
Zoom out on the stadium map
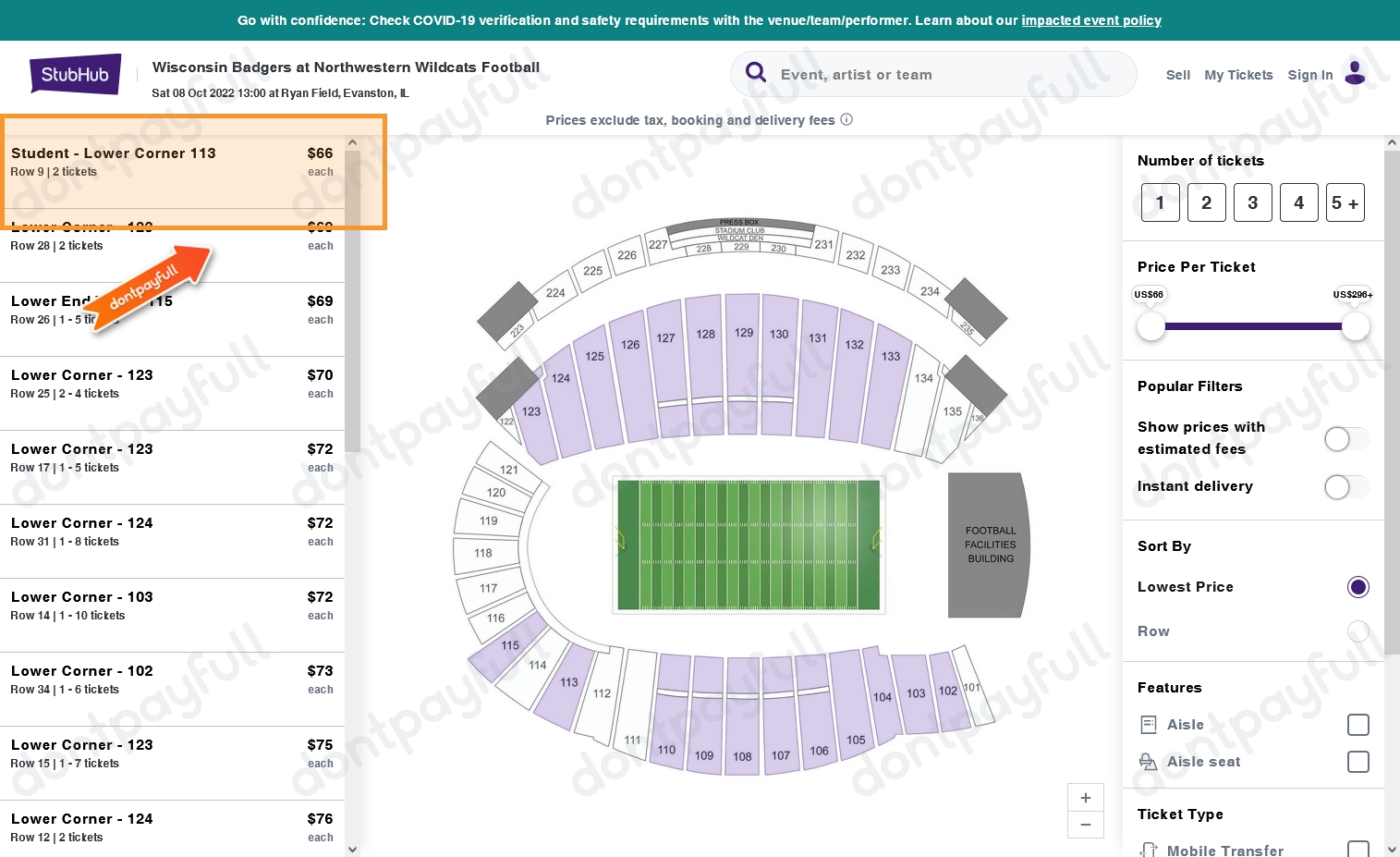(1085, 824)
